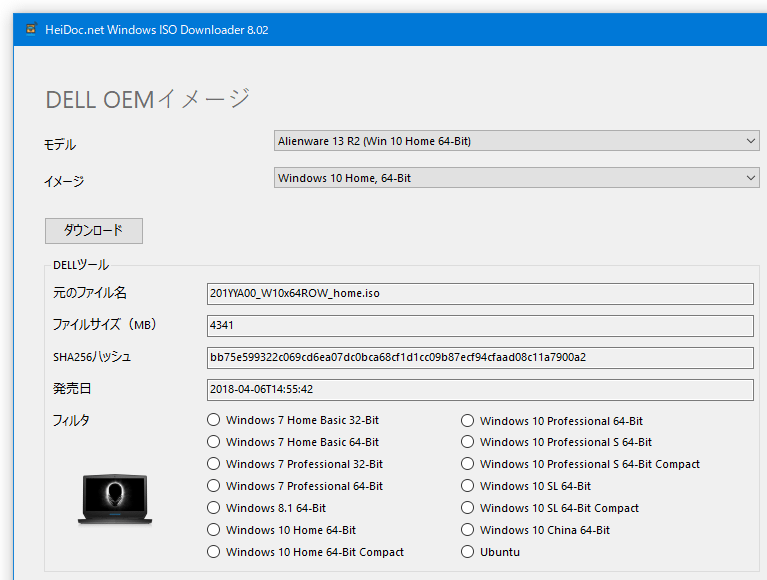
Task: Click the 元のファイル名 filename field
Action: (480, 293)
